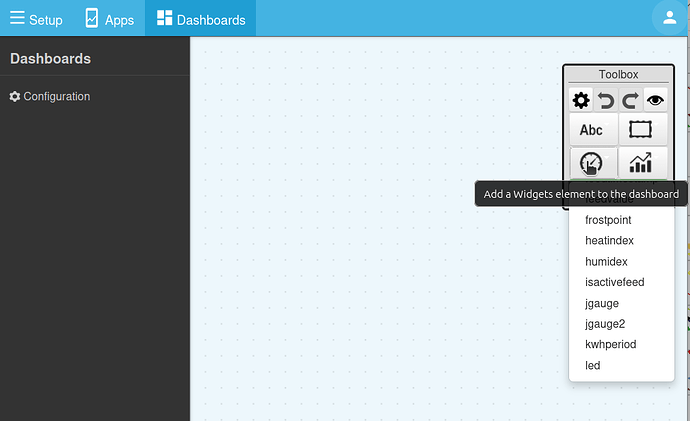Open the Setup menu
This screenshot has height=421, width=690.
tap(36, 19)
